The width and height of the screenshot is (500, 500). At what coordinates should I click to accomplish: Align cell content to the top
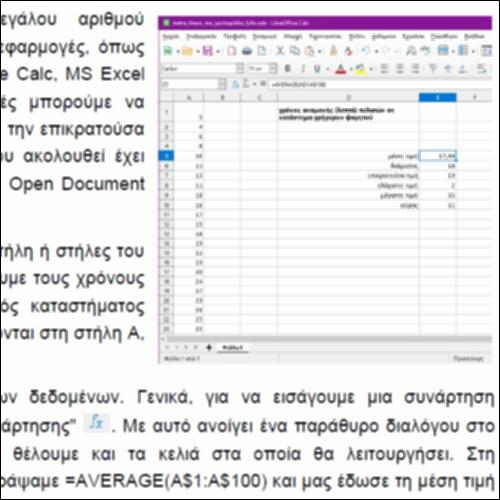tap(433, 69)
